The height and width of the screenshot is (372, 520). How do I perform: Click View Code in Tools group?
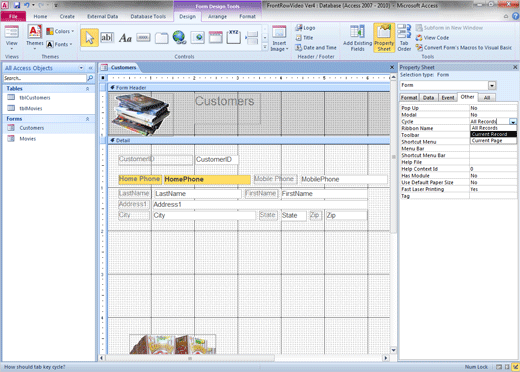432,38
